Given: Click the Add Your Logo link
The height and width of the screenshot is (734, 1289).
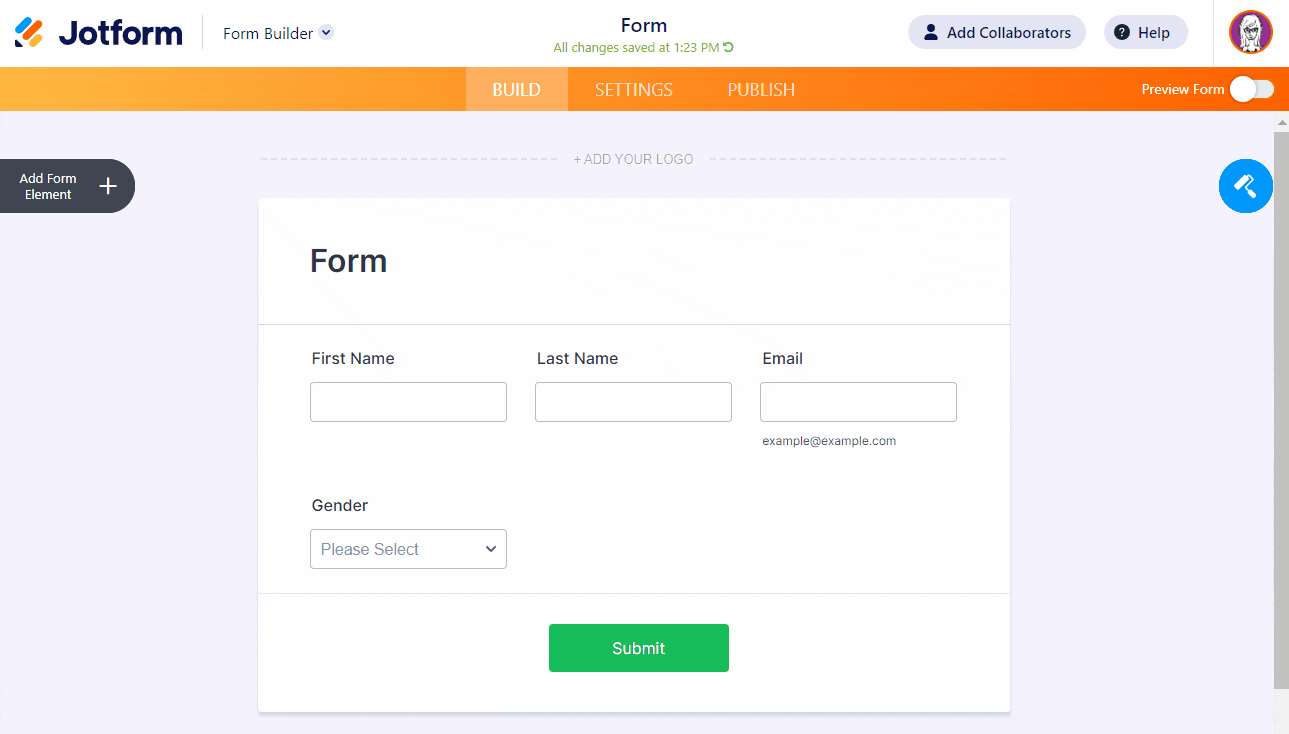Looking at the screenshot, I should pyautogui.click(x=633, y=159).
